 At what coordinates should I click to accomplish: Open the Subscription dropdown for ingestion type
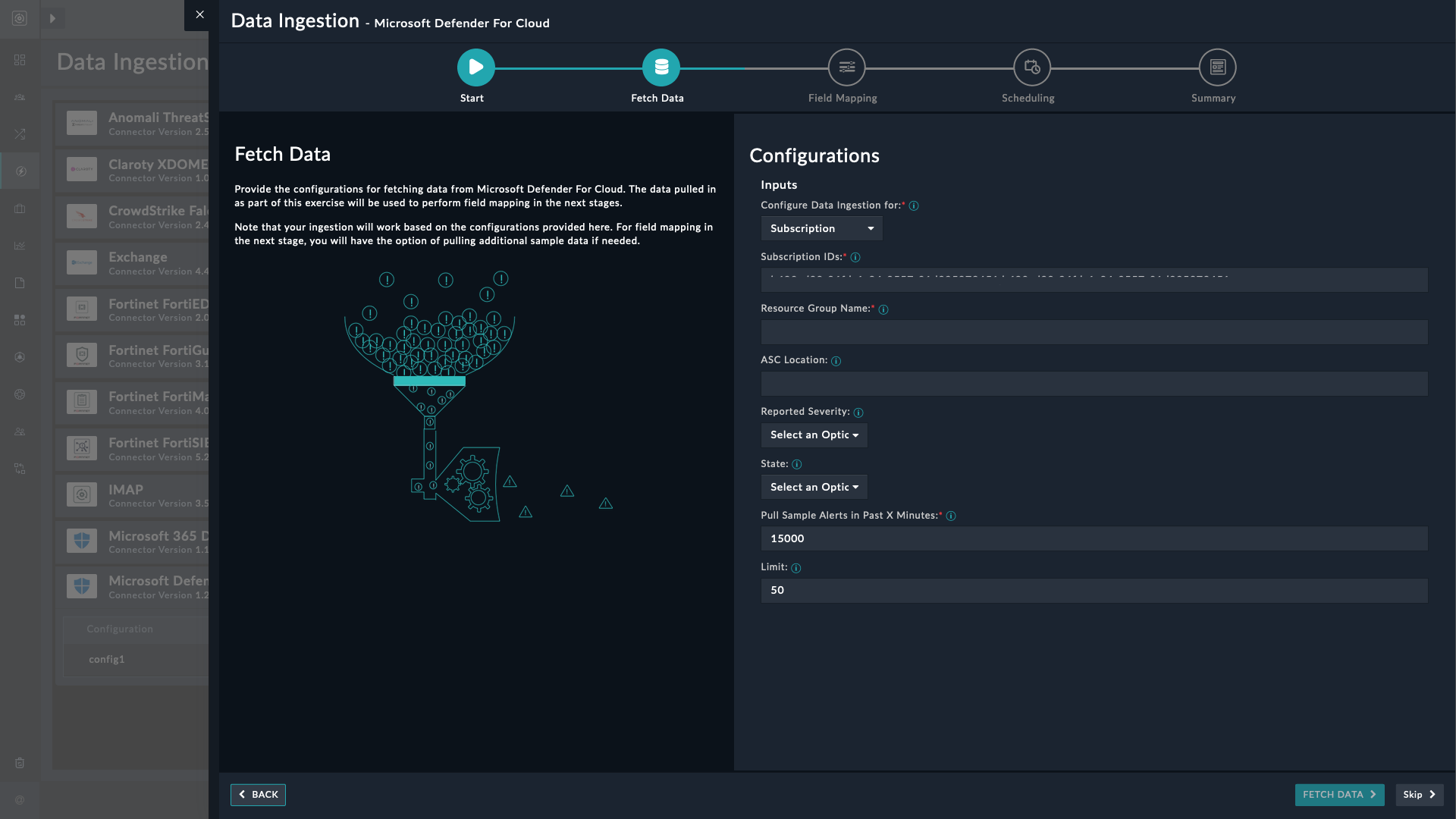pyautogui.click(x=821, y=228)
